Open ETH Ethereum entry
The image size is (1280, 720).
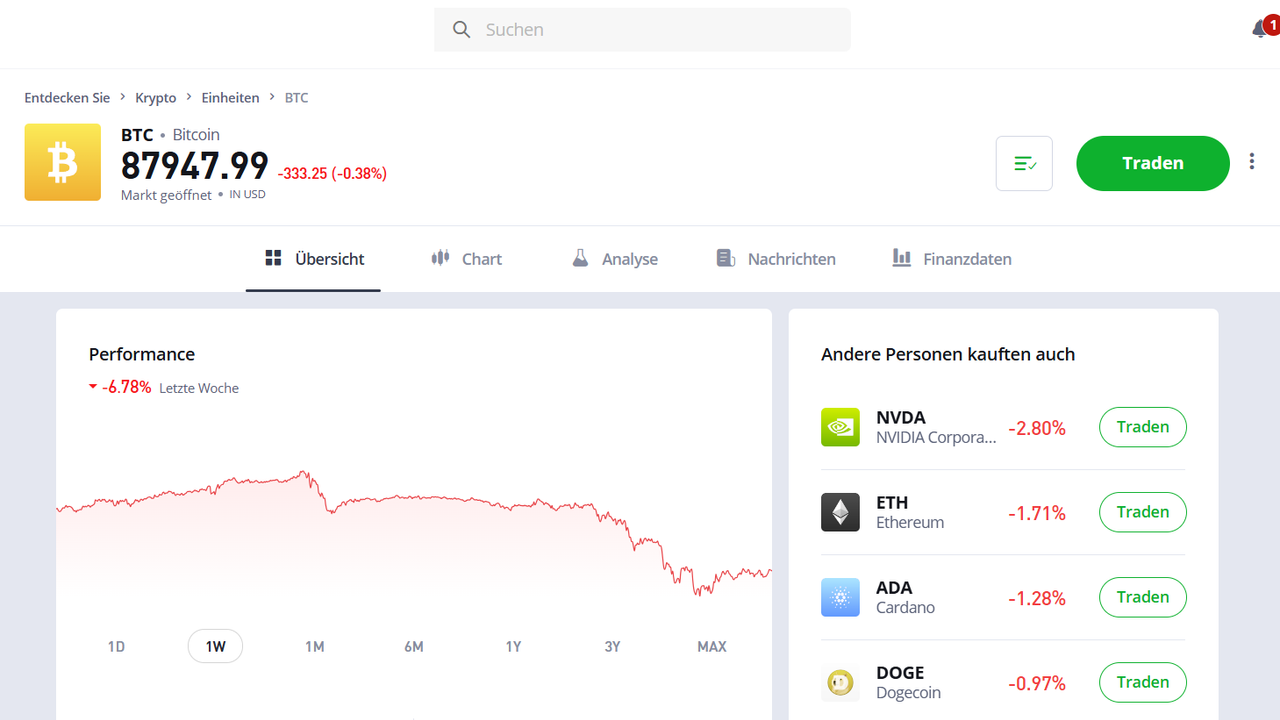click(910, 512)
